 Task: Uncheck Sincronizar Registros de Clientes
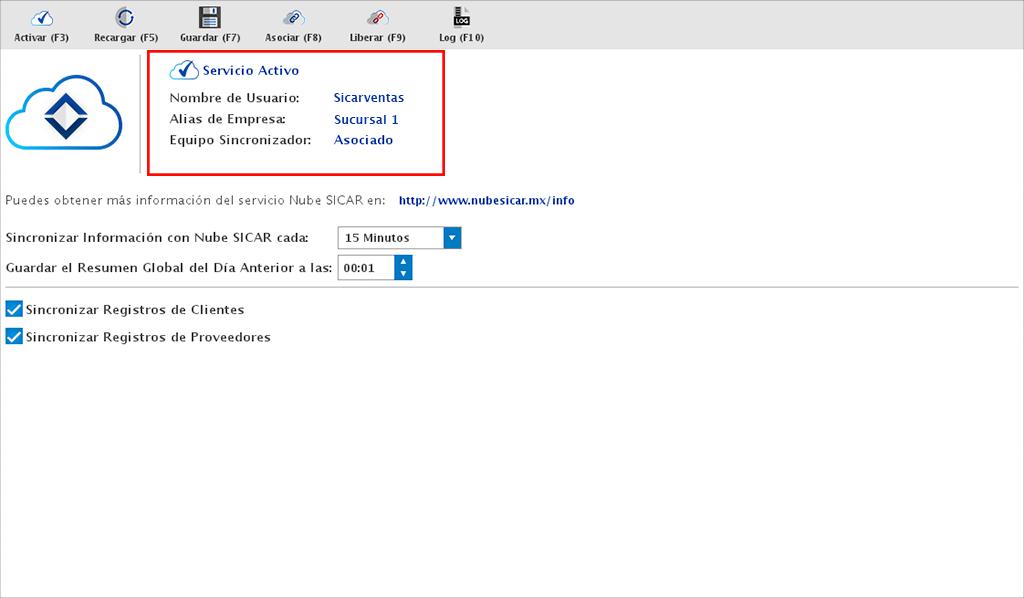[14, 310]
